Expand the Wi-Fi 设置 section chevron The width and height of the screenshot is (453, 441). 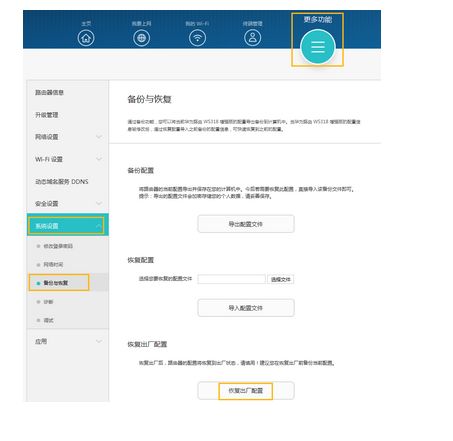[x=99, y=159]
